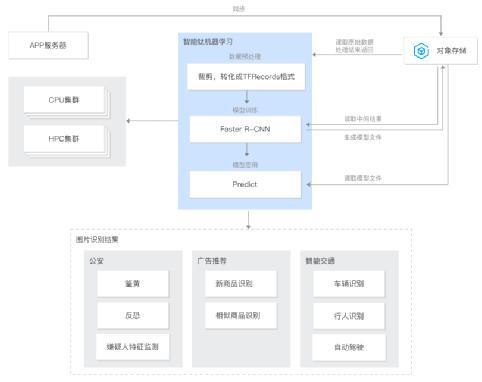Image resolution: width=482 pixels, height=382 pixels.
Task: Click the 图片识别结果 heading
Action: (97, 239)
